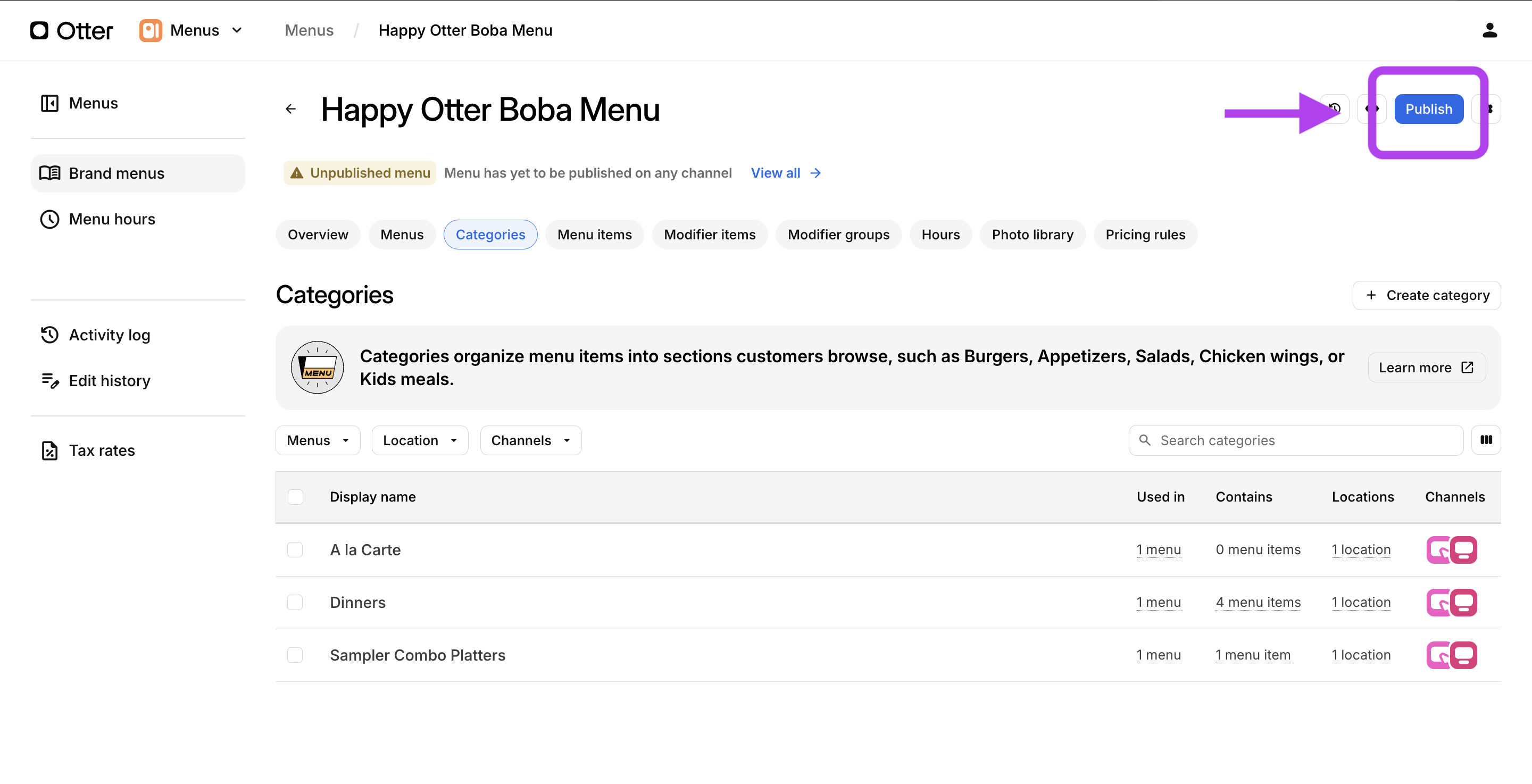
Task: Click the Menus breadcrumb link
Action: (309, 30)
